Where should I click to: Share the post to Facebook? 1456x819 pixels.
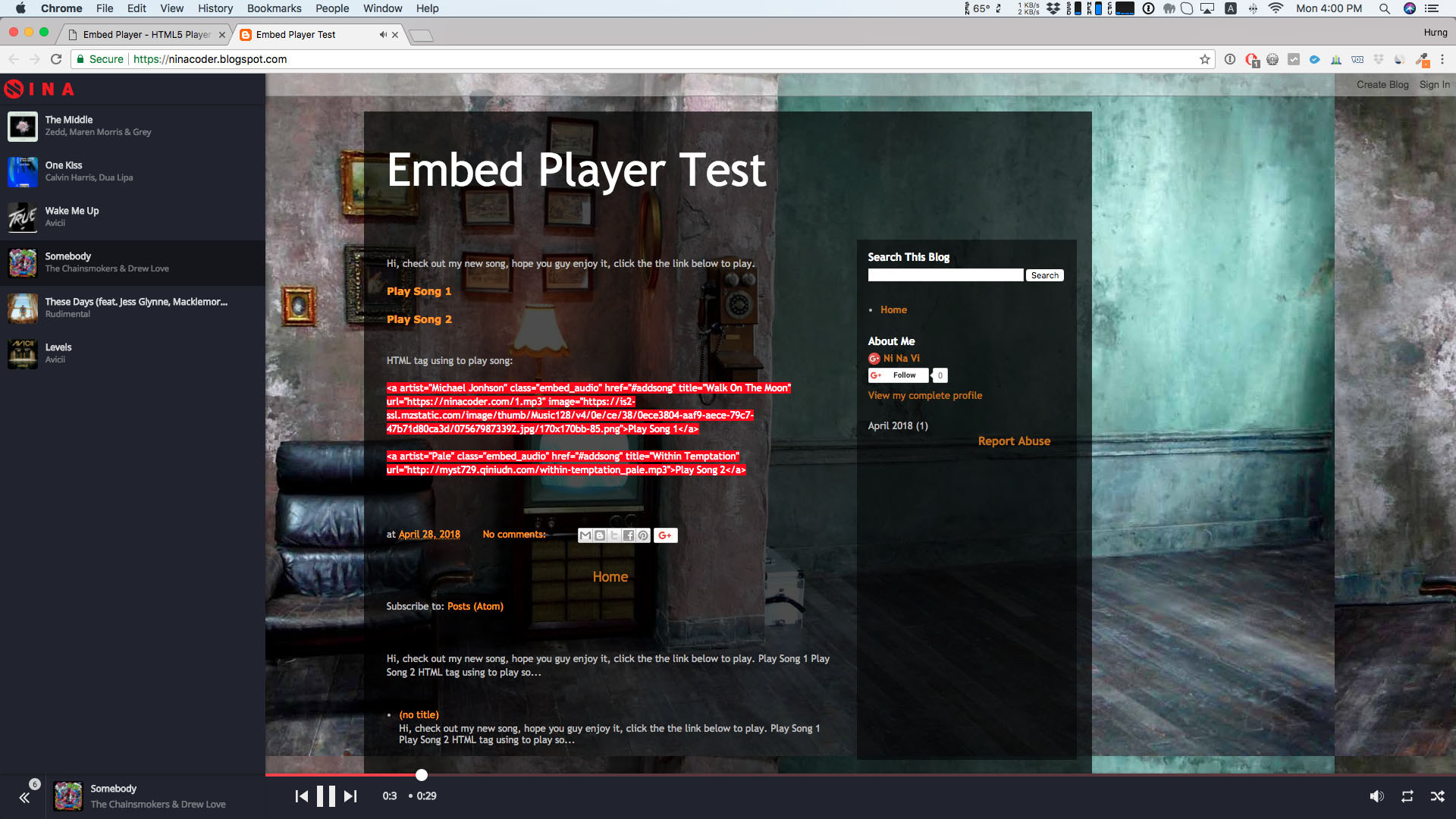pyautogui.click(x=629, y=535)
